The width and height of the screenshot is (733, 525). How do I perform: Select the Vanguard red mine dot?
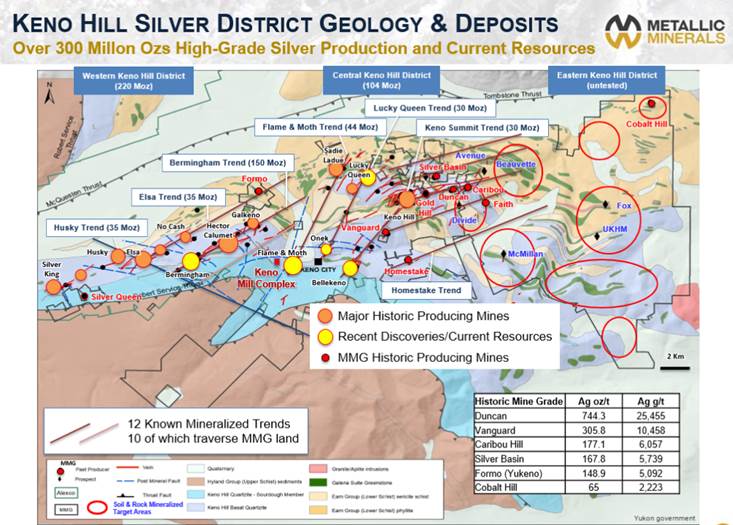click(386, 232)
